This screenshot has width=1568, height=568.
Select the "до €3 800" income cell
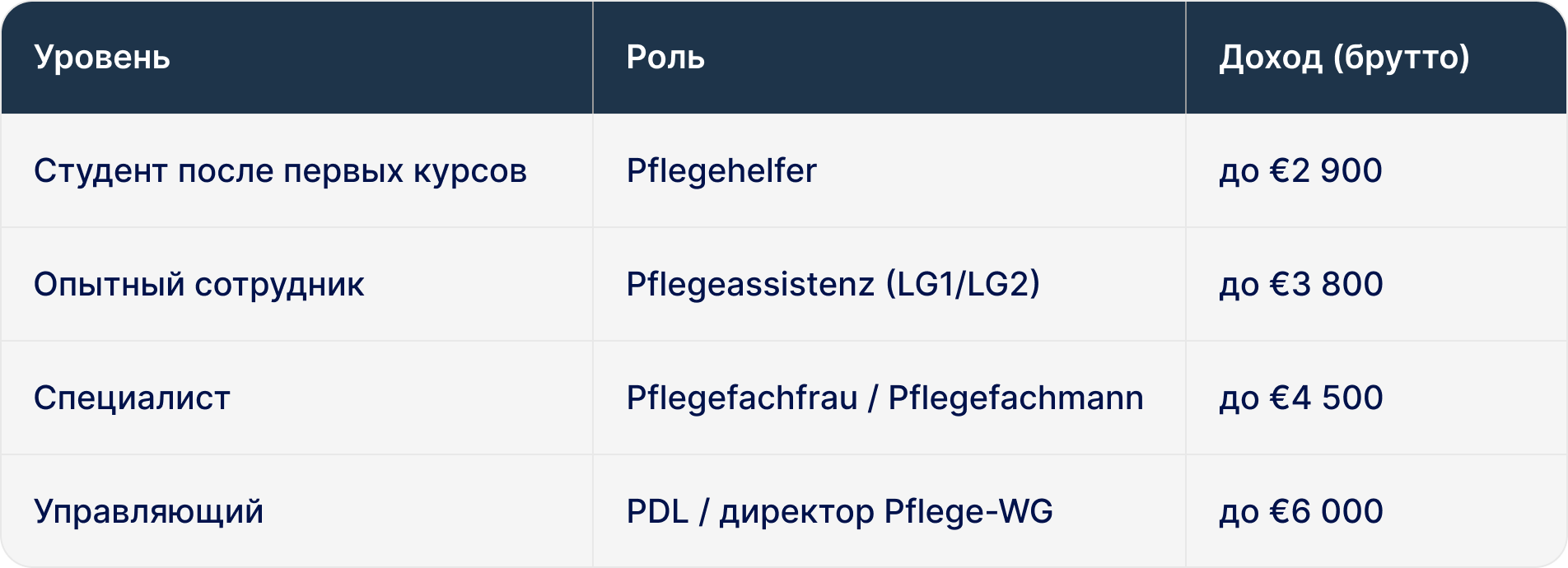1300,285
